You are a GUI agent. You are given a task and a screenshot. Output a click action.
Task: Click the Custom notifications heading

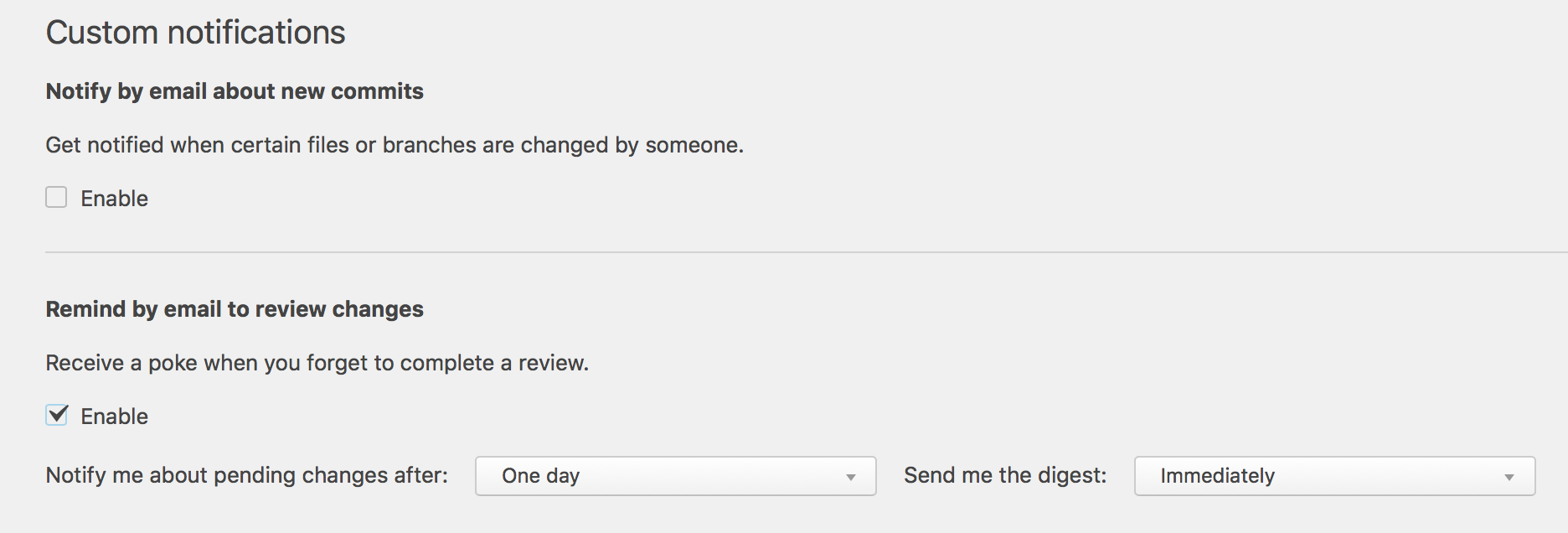(195, 33)
